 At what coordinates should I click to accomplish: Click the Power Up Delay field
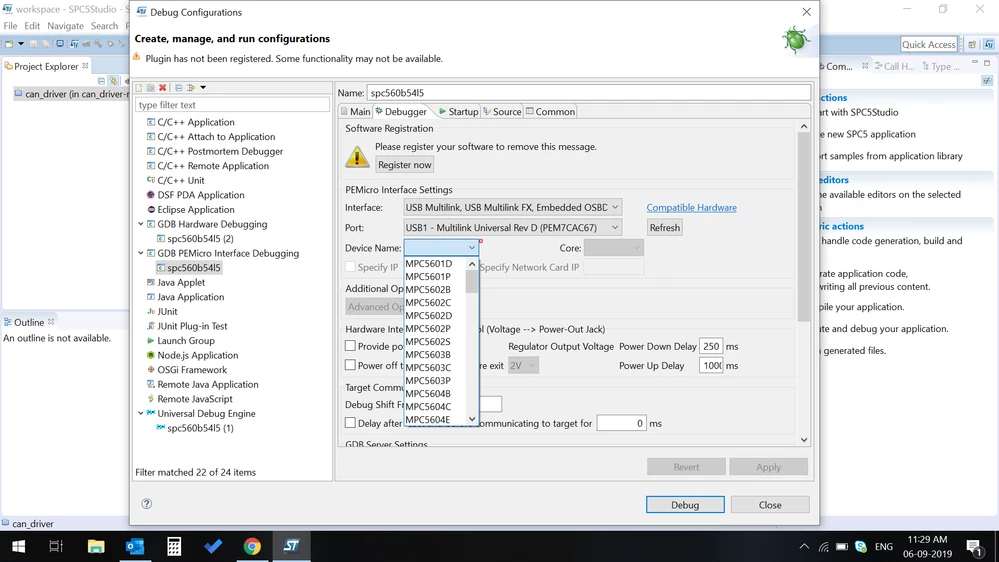tap(711, 366)
